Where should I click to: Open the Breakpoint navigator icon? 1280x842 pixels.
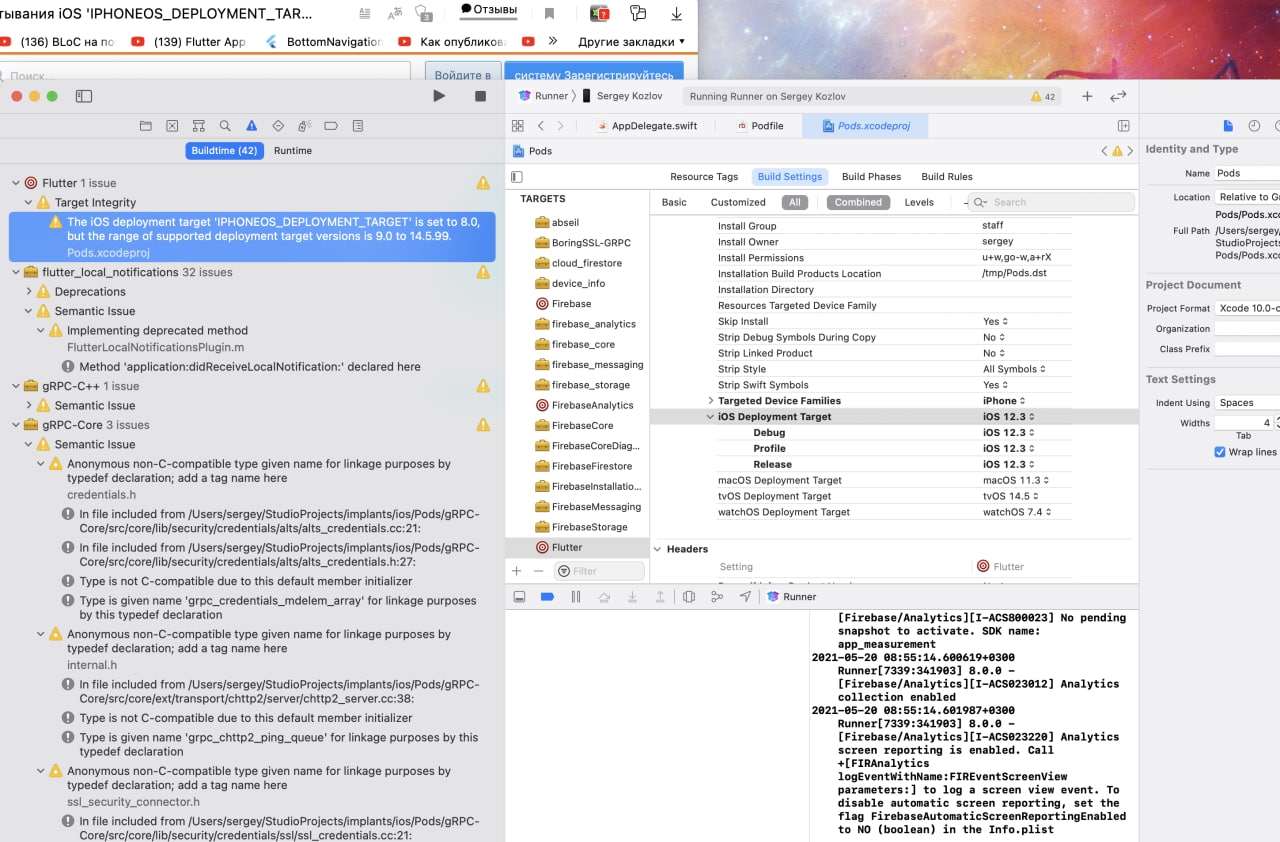(x=331, y=126)
